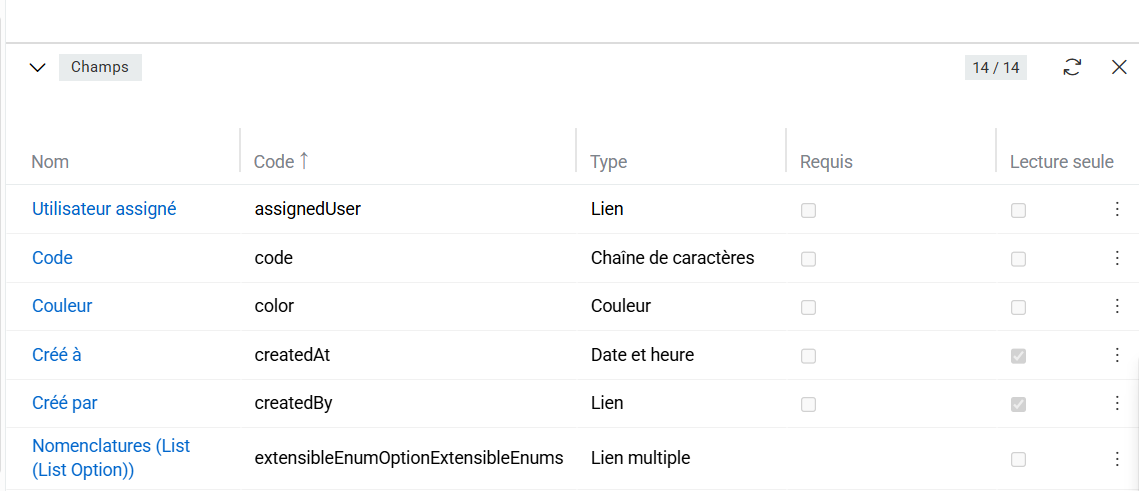Screen dimensions: 1139x491
Task: Toggle Requis checkbox for Couleur
Action: click(x=808, y=307)
